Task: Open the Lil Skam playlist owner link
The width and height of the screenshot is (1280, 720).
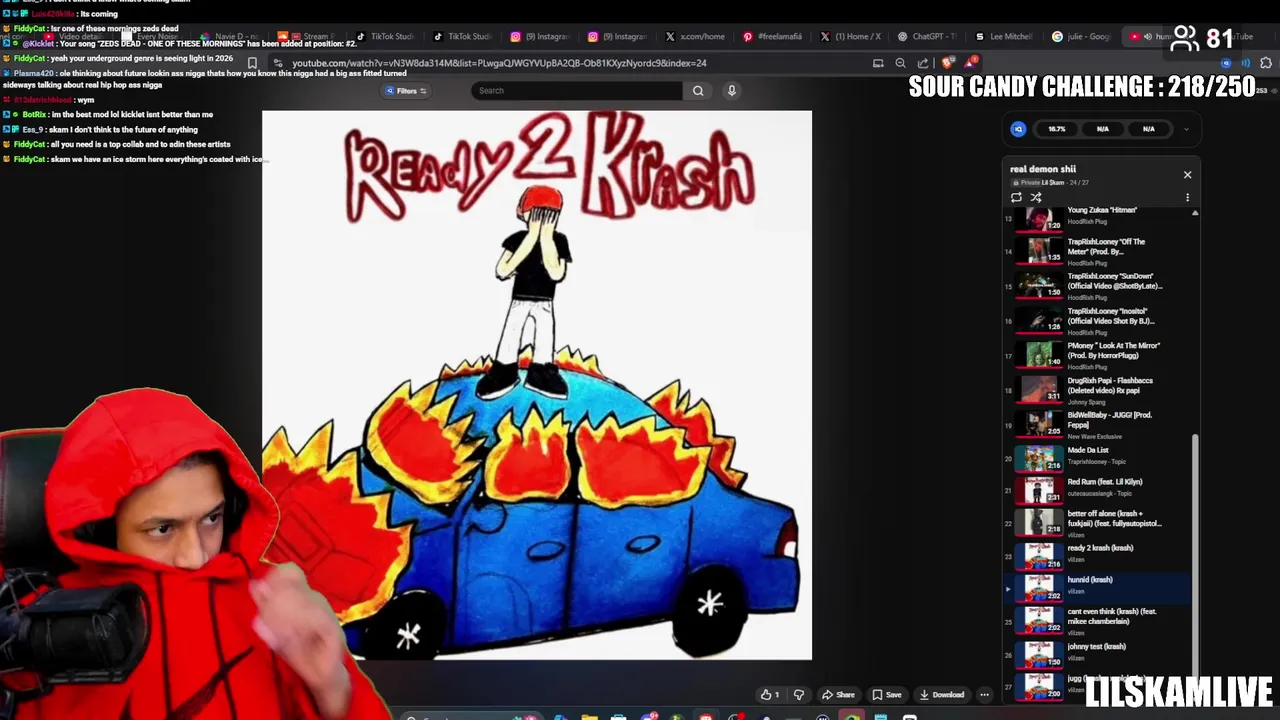Action: tap(1054, 183)
